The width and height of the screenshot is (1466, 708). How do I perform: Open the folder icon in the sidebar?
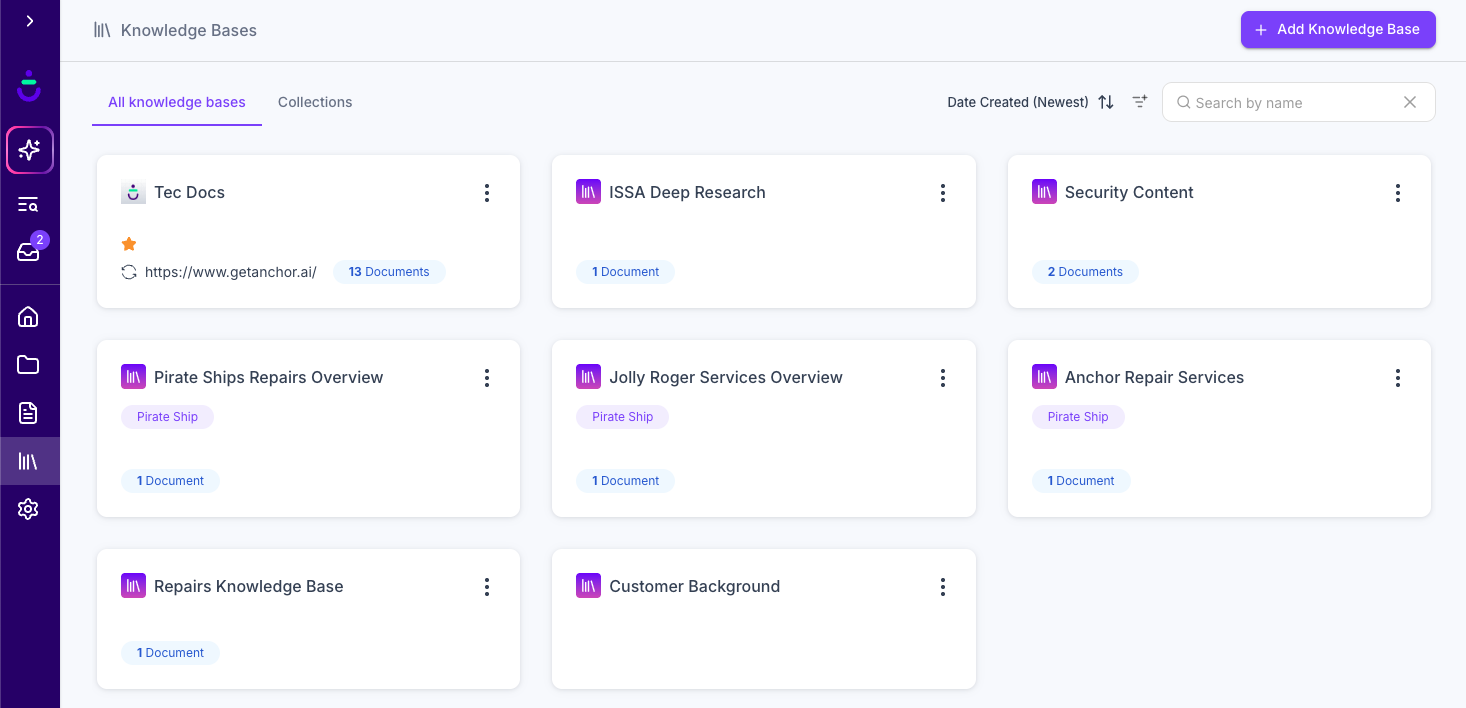28,365
